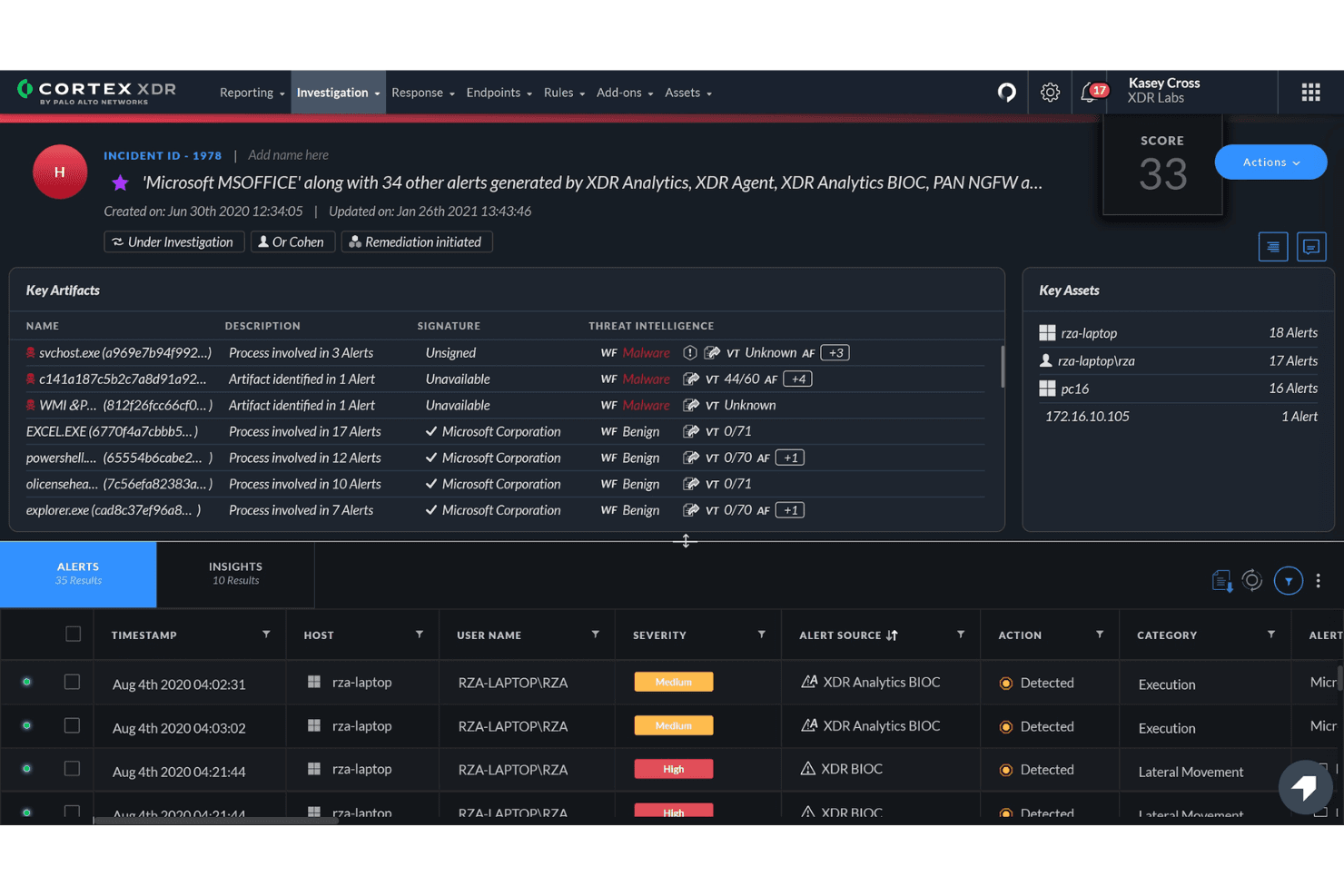This screenshot has width=1344, height=896.
Task: Click the Medium severity tag at 04:02:31
Action: 674,682
